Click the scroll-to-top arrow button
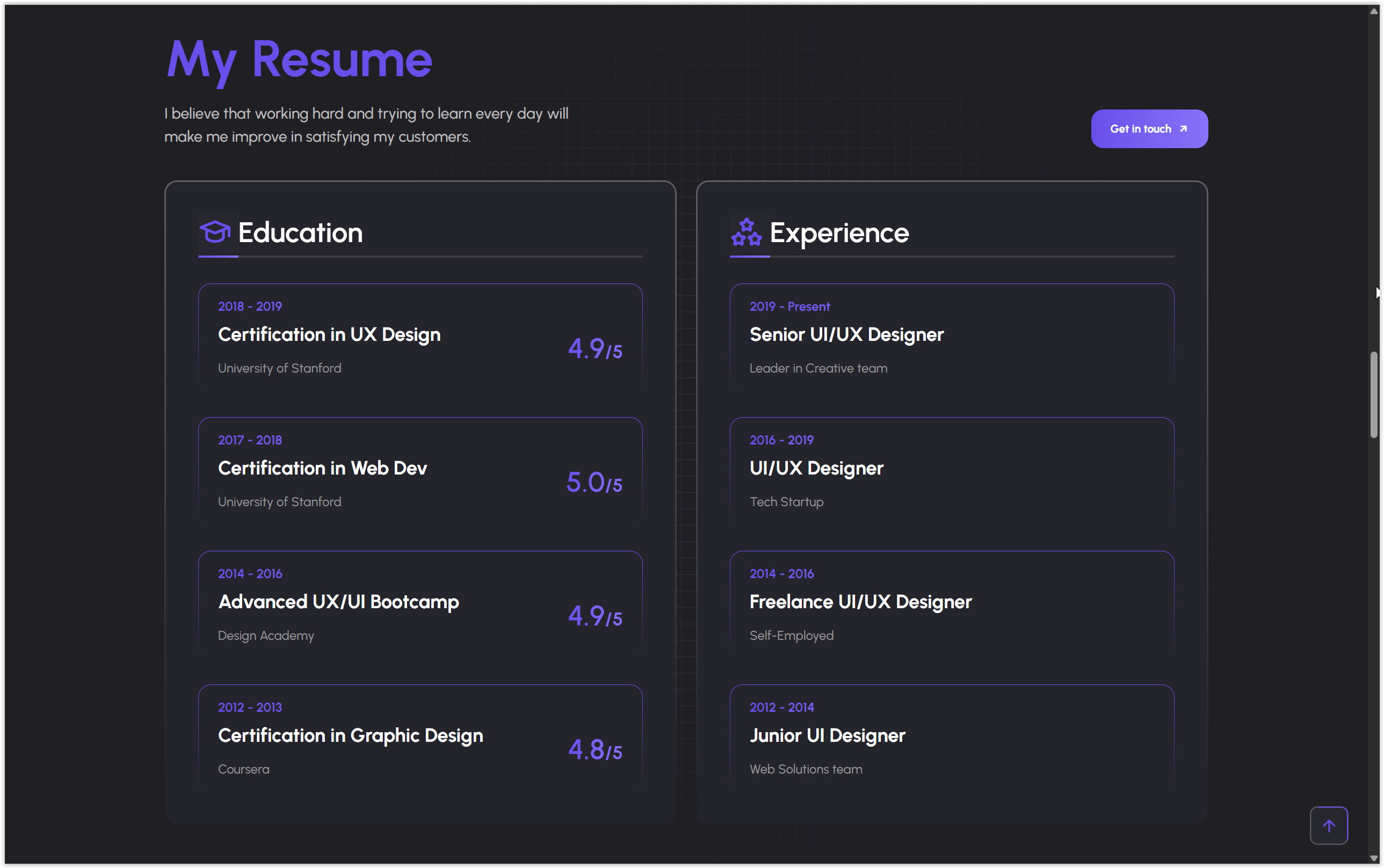1384x868 pixels. (1328, 826)
